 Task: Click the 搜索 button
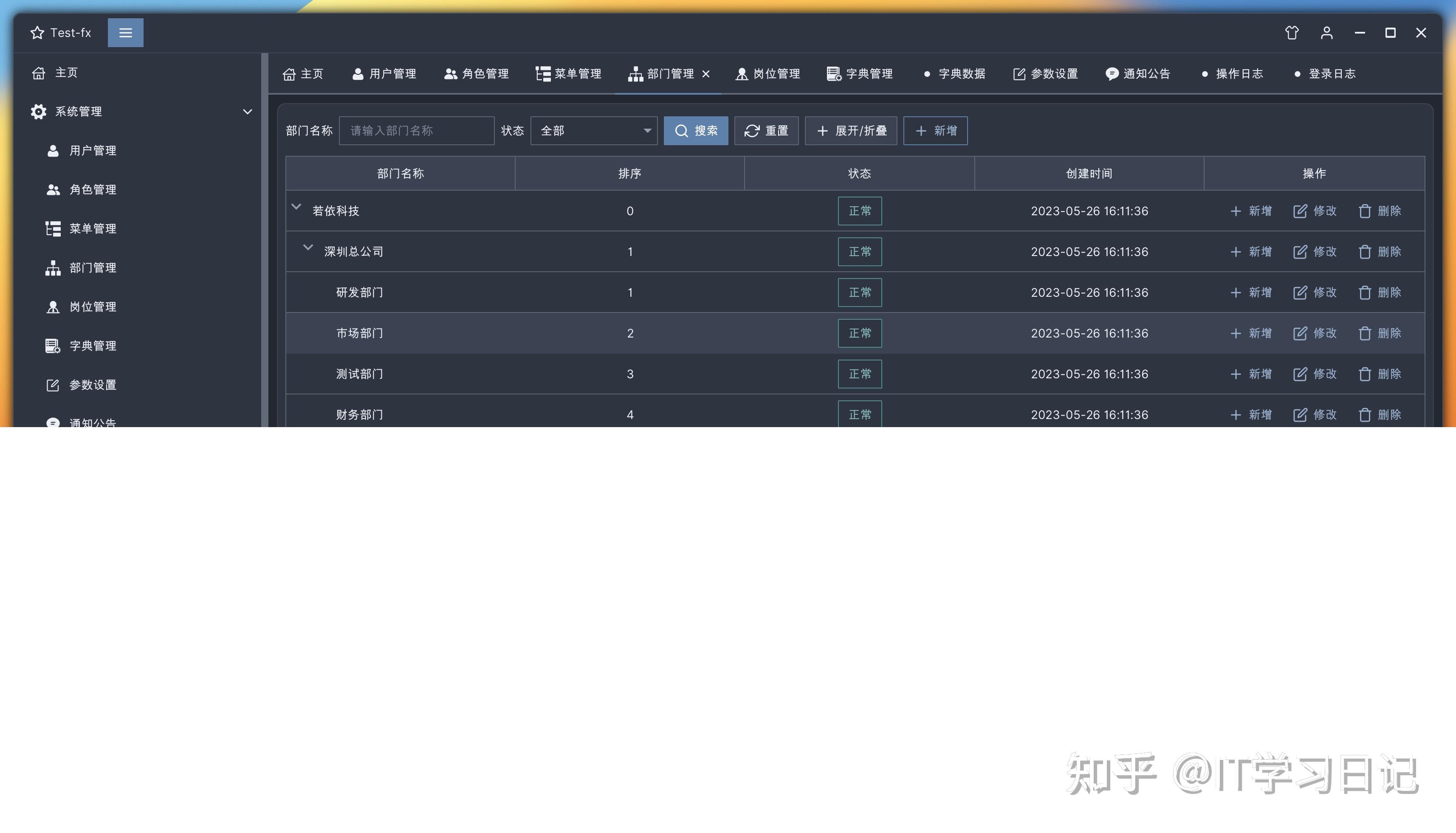point(695,130)
